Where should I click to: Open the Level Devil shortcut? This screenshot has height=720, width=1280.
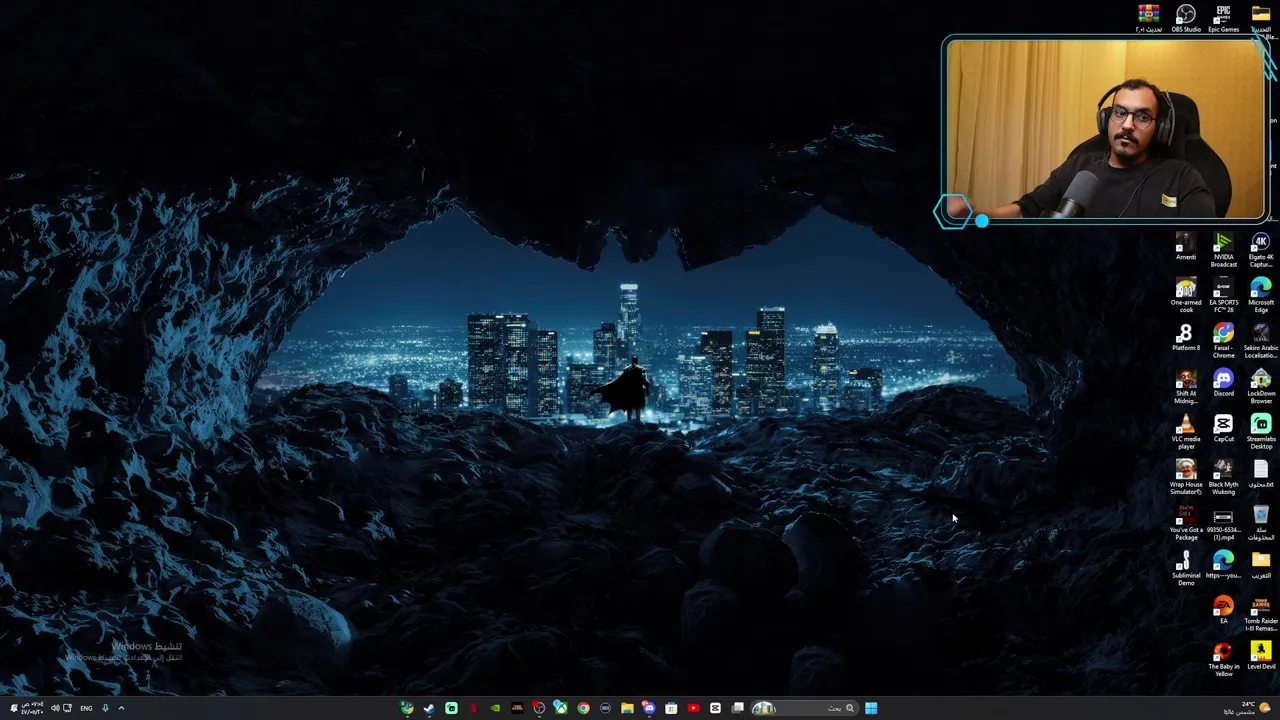(1260, 658)
